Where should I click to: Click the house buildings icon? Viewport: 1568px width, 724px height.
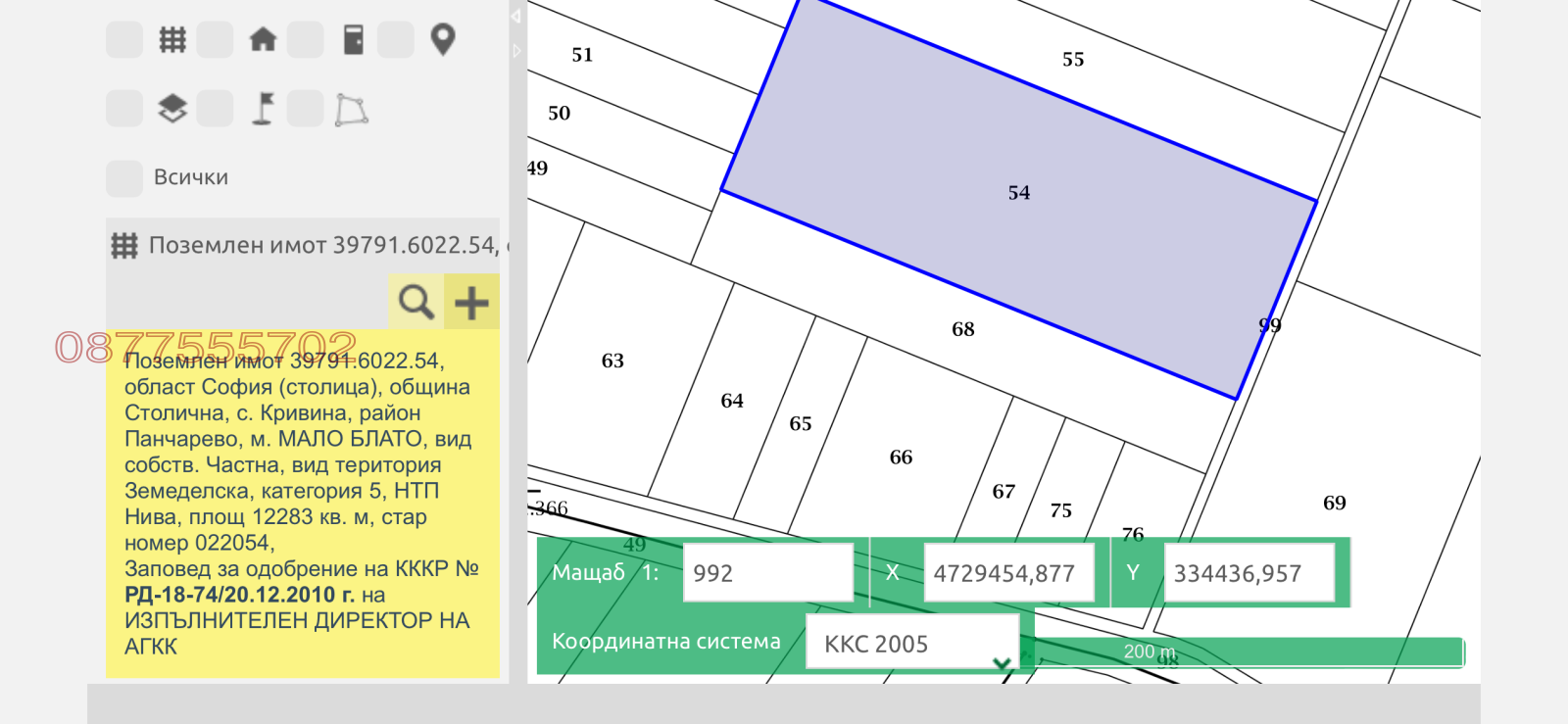point(263,40)
